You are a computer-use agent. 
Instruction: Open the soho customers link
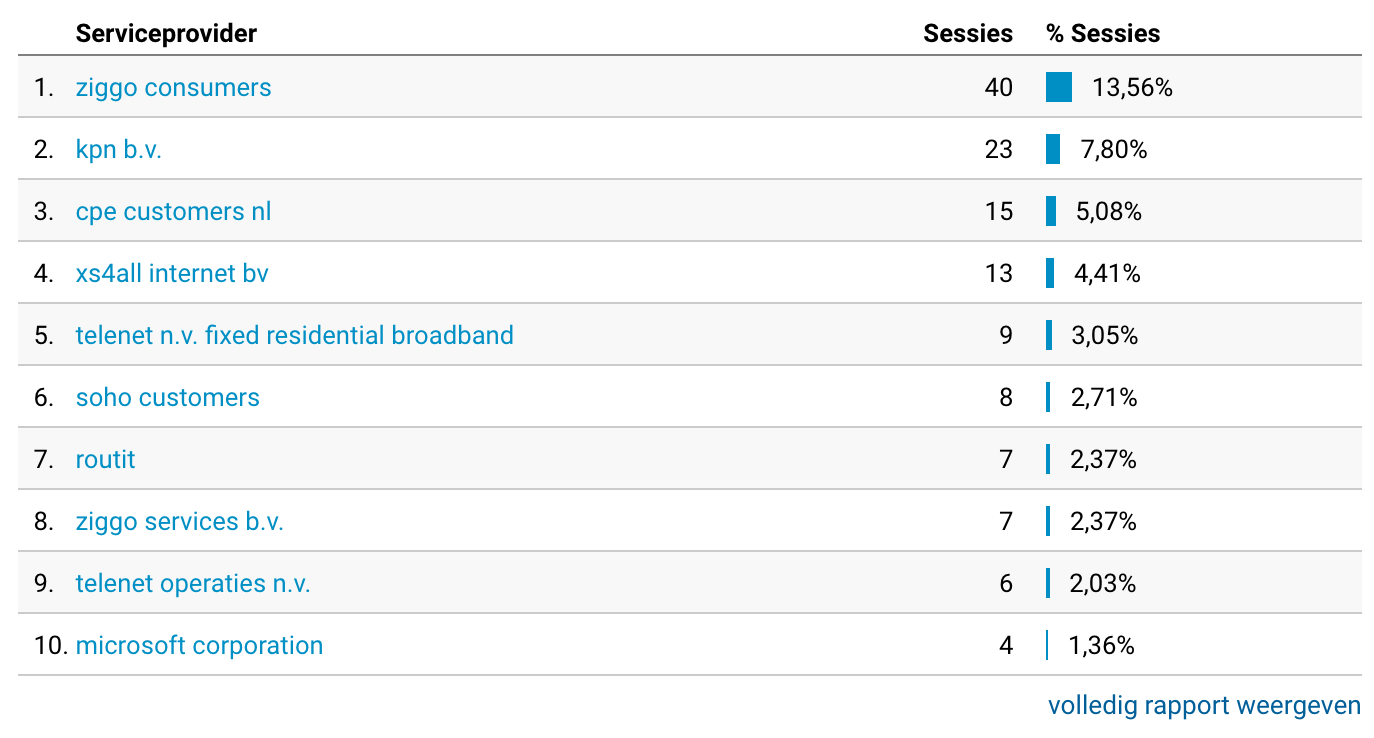167,398
